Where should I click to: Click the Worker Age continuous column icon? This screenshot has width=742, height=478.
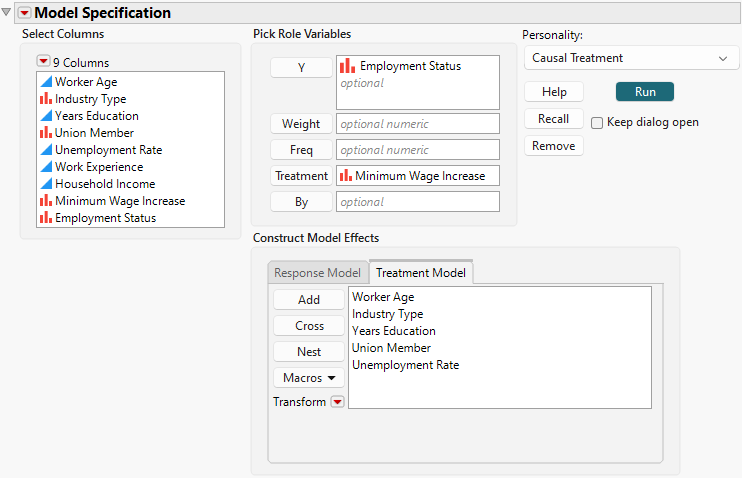coord(45,82)
